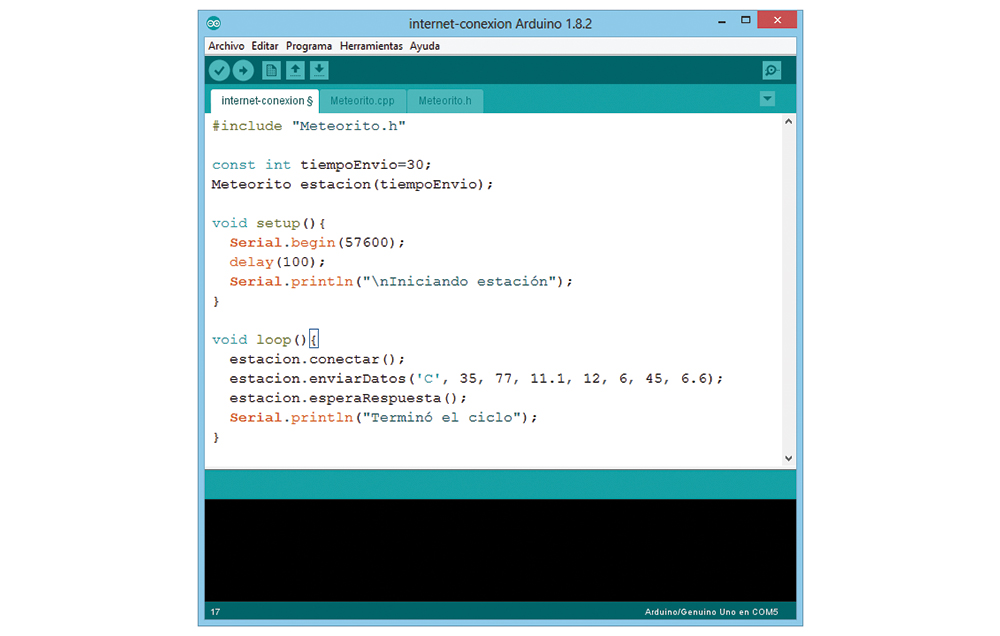The image size is (1000, 636).
Task: Click the Arduino logo in title bar
Action: pyautogui.click(x=214, y=23)
